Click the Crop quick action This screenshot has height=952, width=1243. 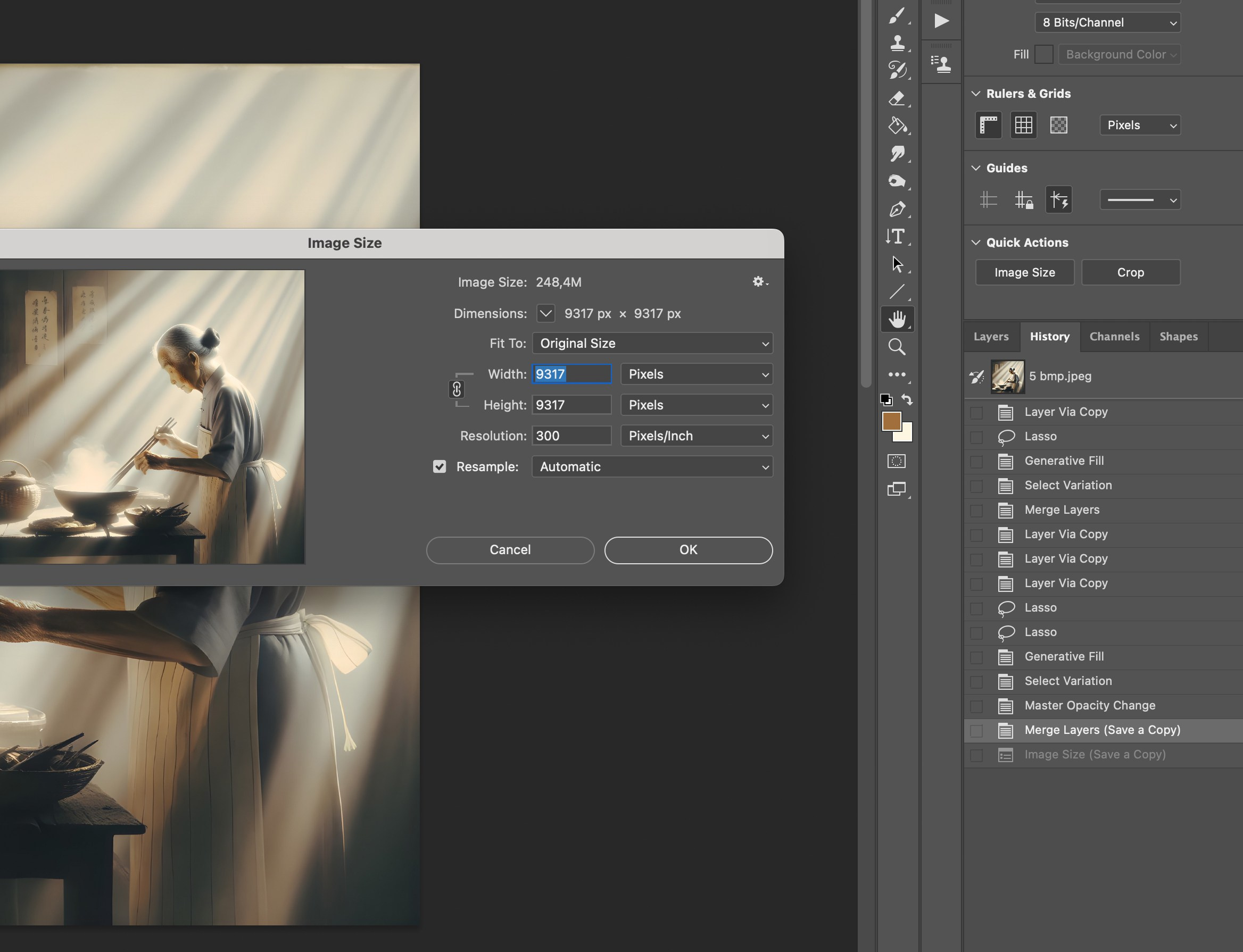tap(1130, 272)
